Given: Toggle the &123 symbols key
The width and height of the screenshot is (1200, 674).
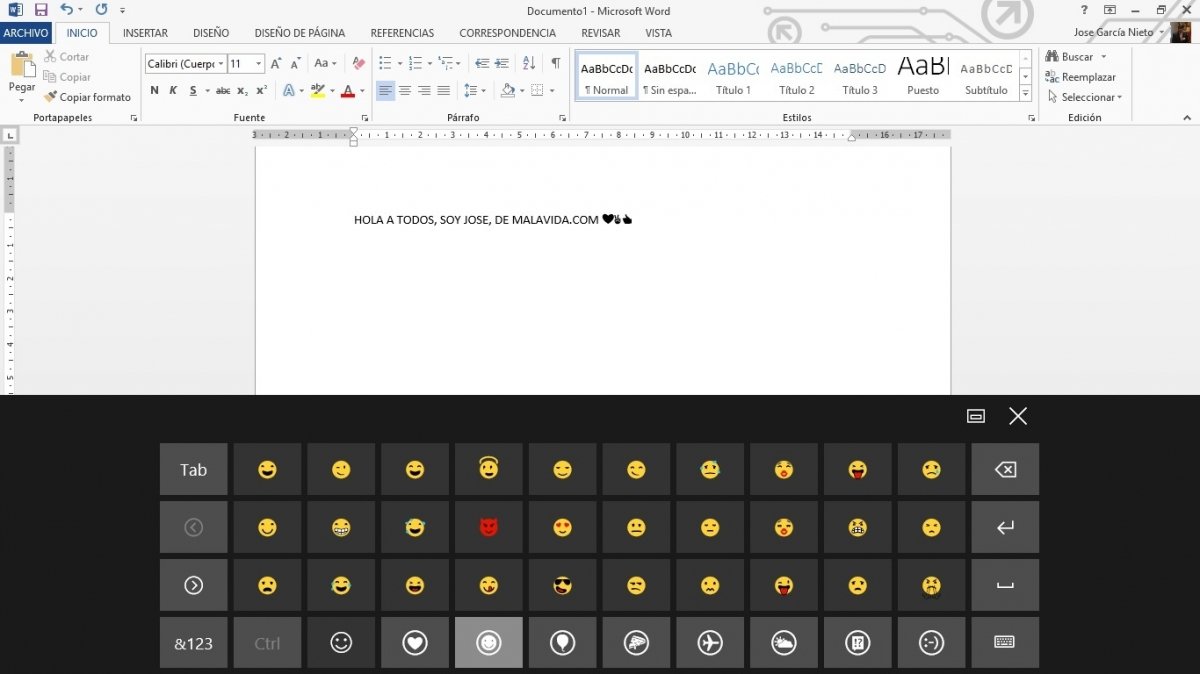Looking at the screenshot, I should [x=193, y=643].
